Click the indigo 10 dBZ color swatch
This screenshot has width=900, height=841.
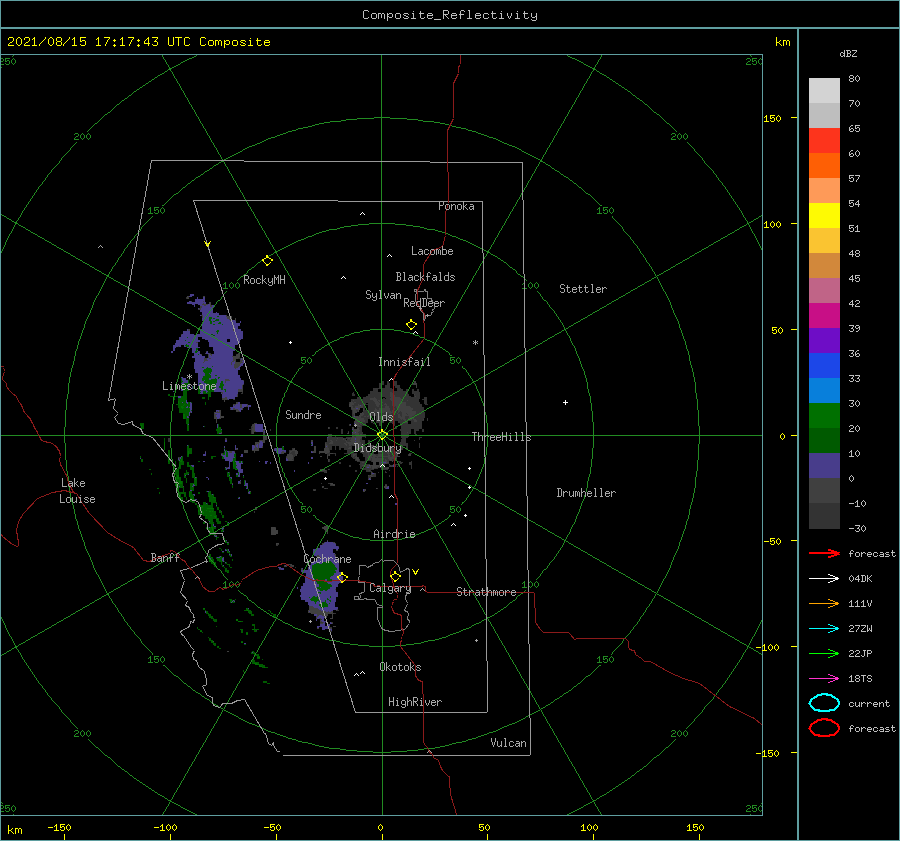824,466
